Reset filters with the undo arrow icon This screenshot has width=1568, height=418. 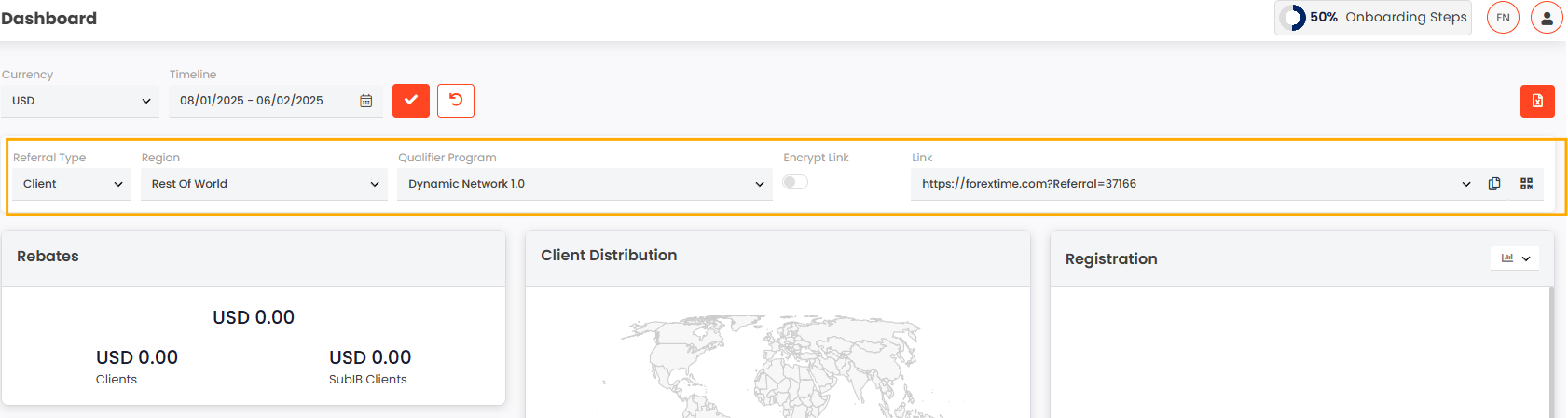tap(456, 101)
